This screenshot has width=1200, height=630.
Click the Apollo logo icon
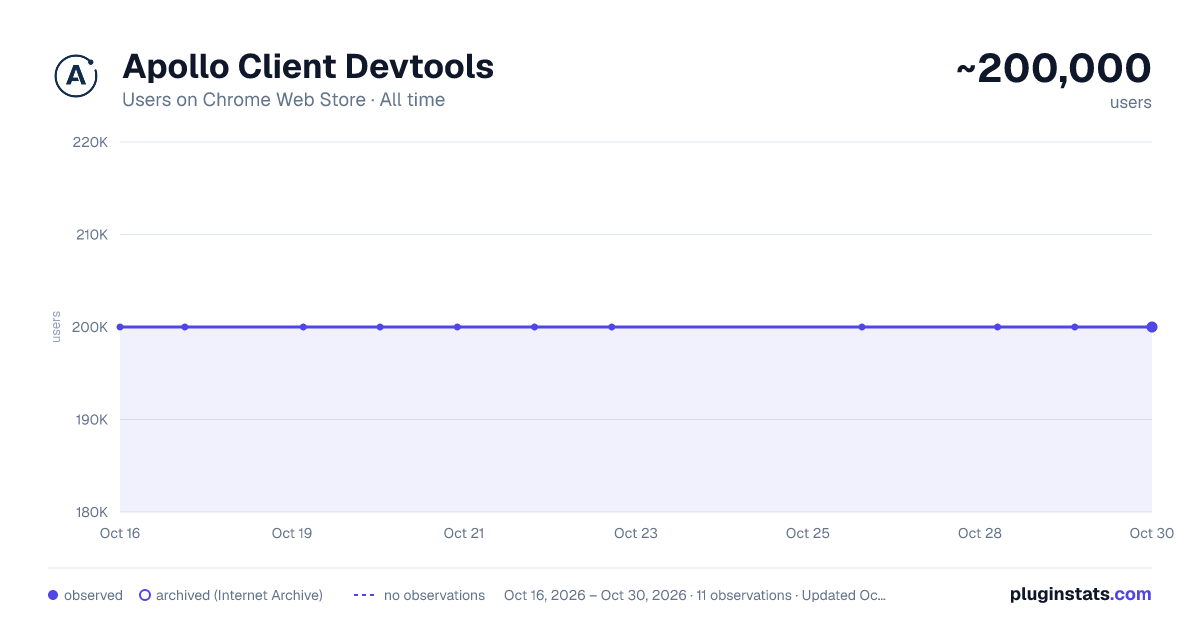[x=75, y=76]
